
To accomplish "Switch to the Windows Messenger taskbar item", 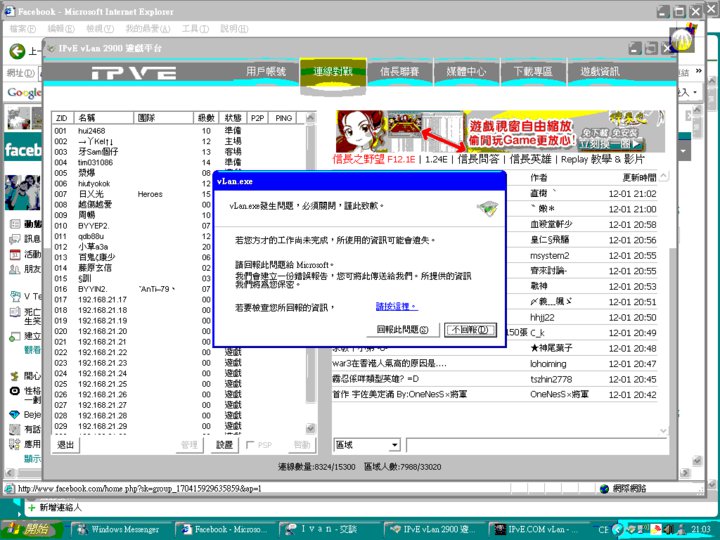I will coord(121,529).
